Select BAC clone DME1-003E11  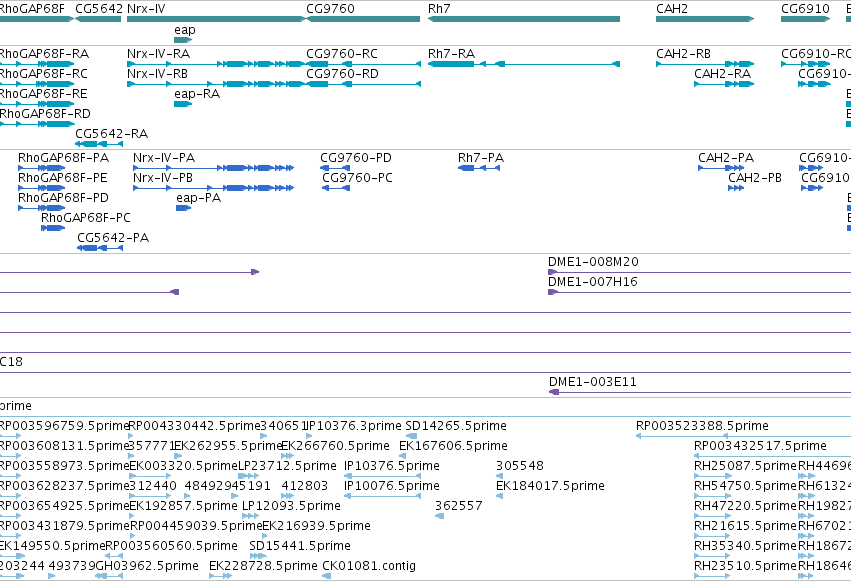click(700, 392)
